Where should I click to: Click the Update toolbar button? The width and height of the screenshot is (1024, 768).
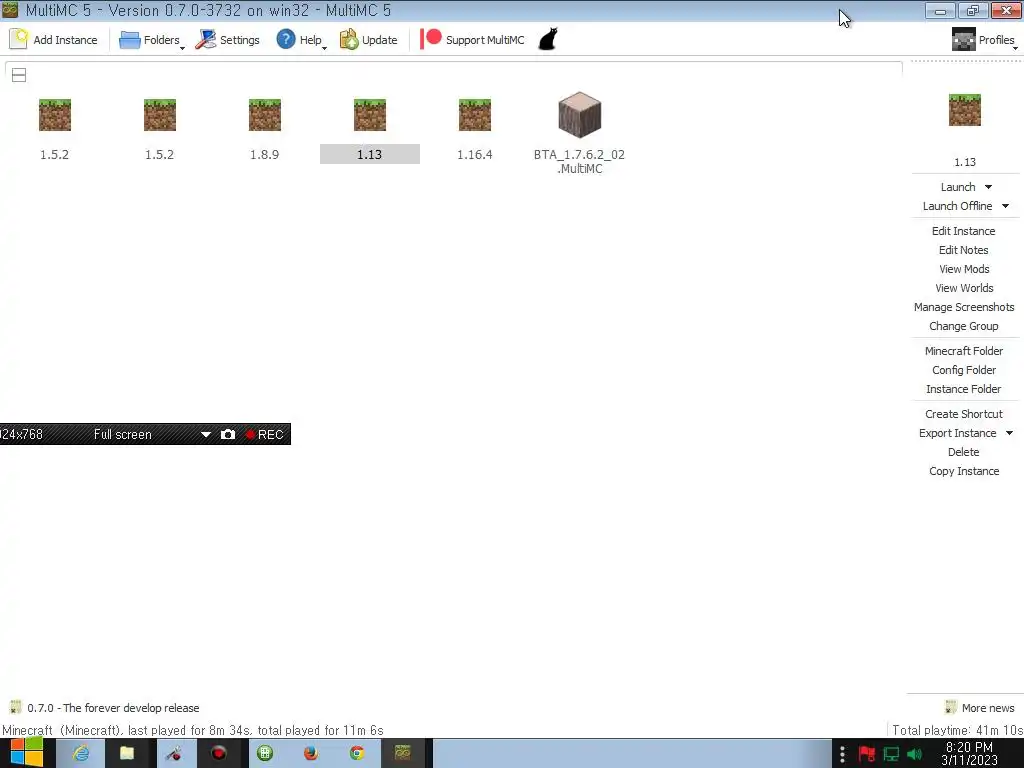pyautogui.click(x=368, y=40)
